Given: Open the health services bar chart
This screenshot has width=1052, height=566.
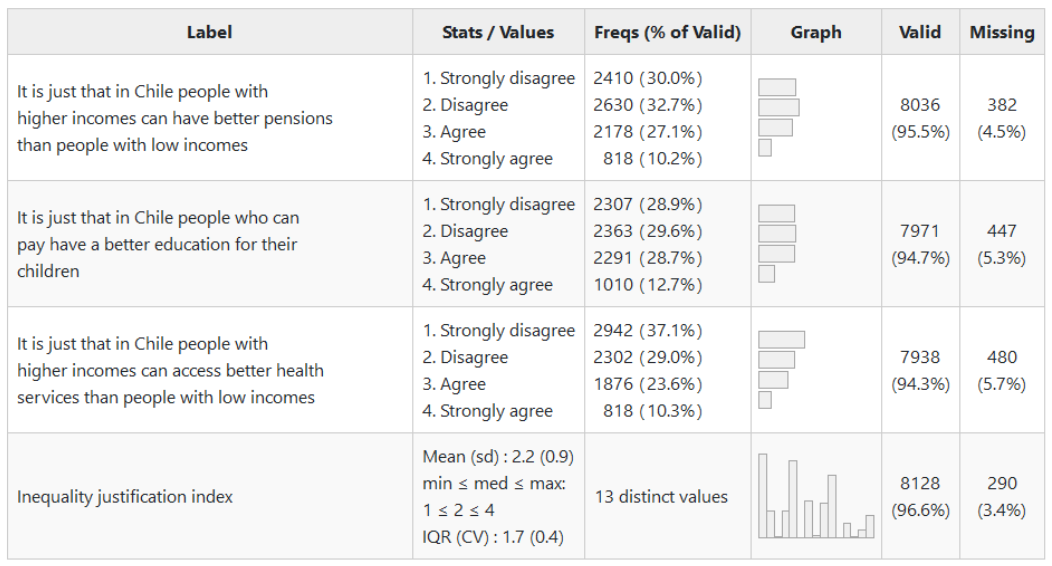Looking at the screenshot, I should (x=781, y=370).
